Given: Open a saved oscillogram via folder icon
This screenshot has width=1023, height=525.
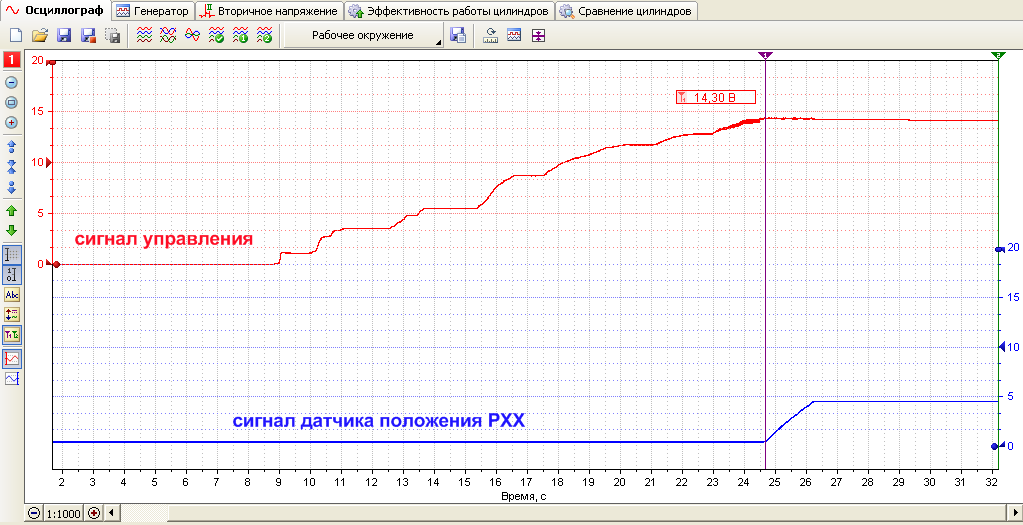Looking at the screenshot, I should 40,36.
